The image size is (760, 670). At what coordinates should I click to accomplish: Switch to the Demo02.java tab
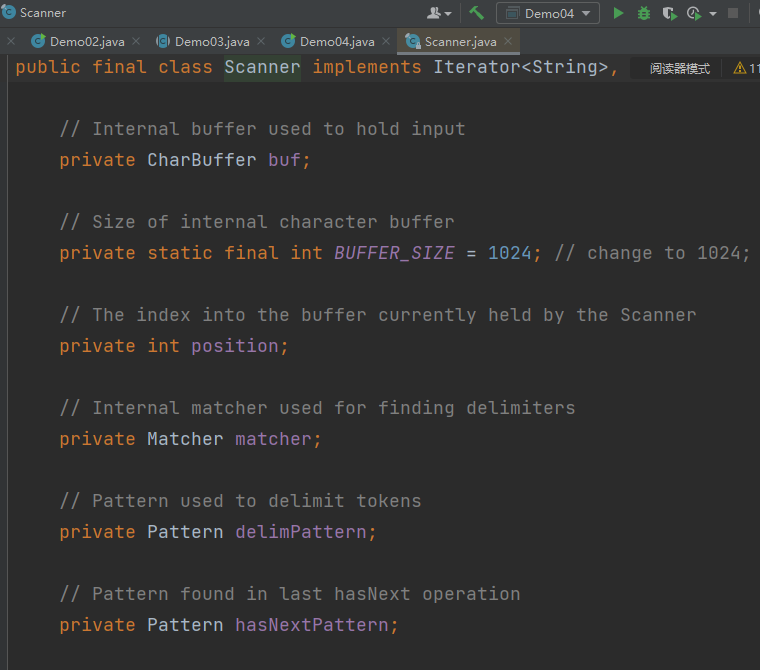pyautogui.click(x=87, y=42)
